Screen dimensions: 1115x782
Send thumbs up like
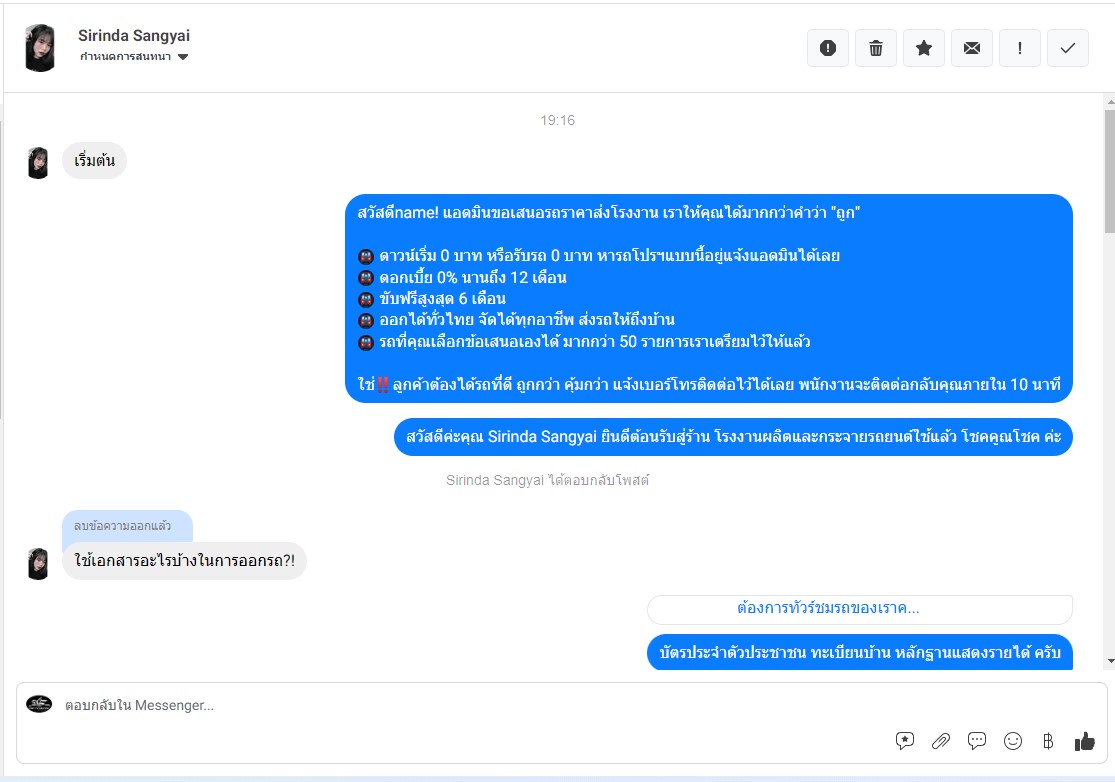point(1084,741)
